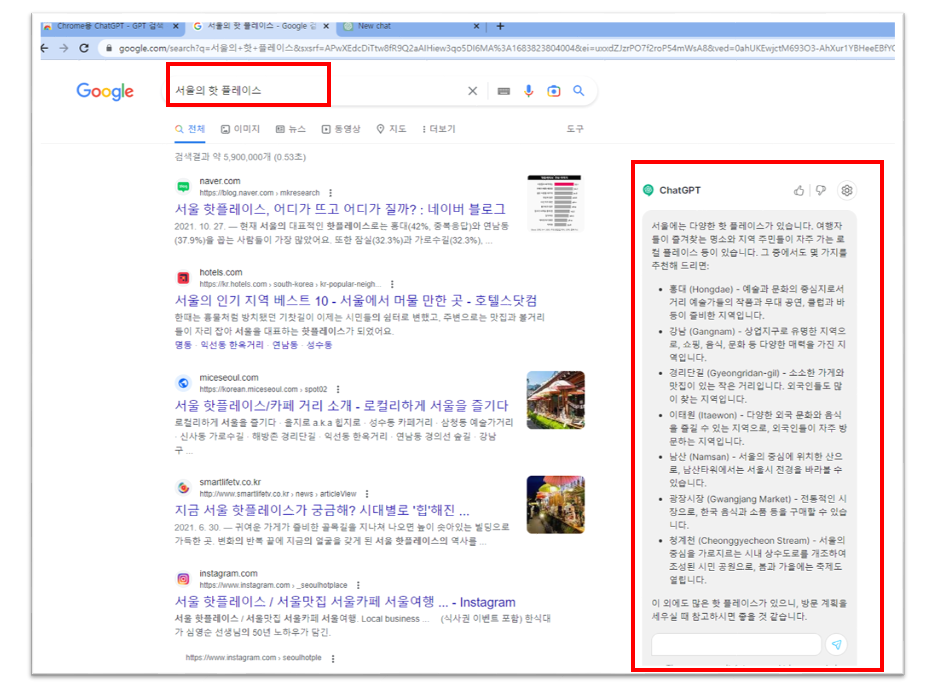Open the 성수동 sublink
This screenshot has height=696, width=934.
pyautogui.click(x=319, y=345)
